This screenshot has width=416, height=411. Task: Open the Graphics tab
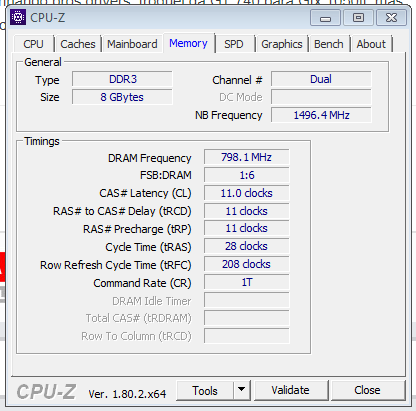pyautogui.click(x=282, y=44)
